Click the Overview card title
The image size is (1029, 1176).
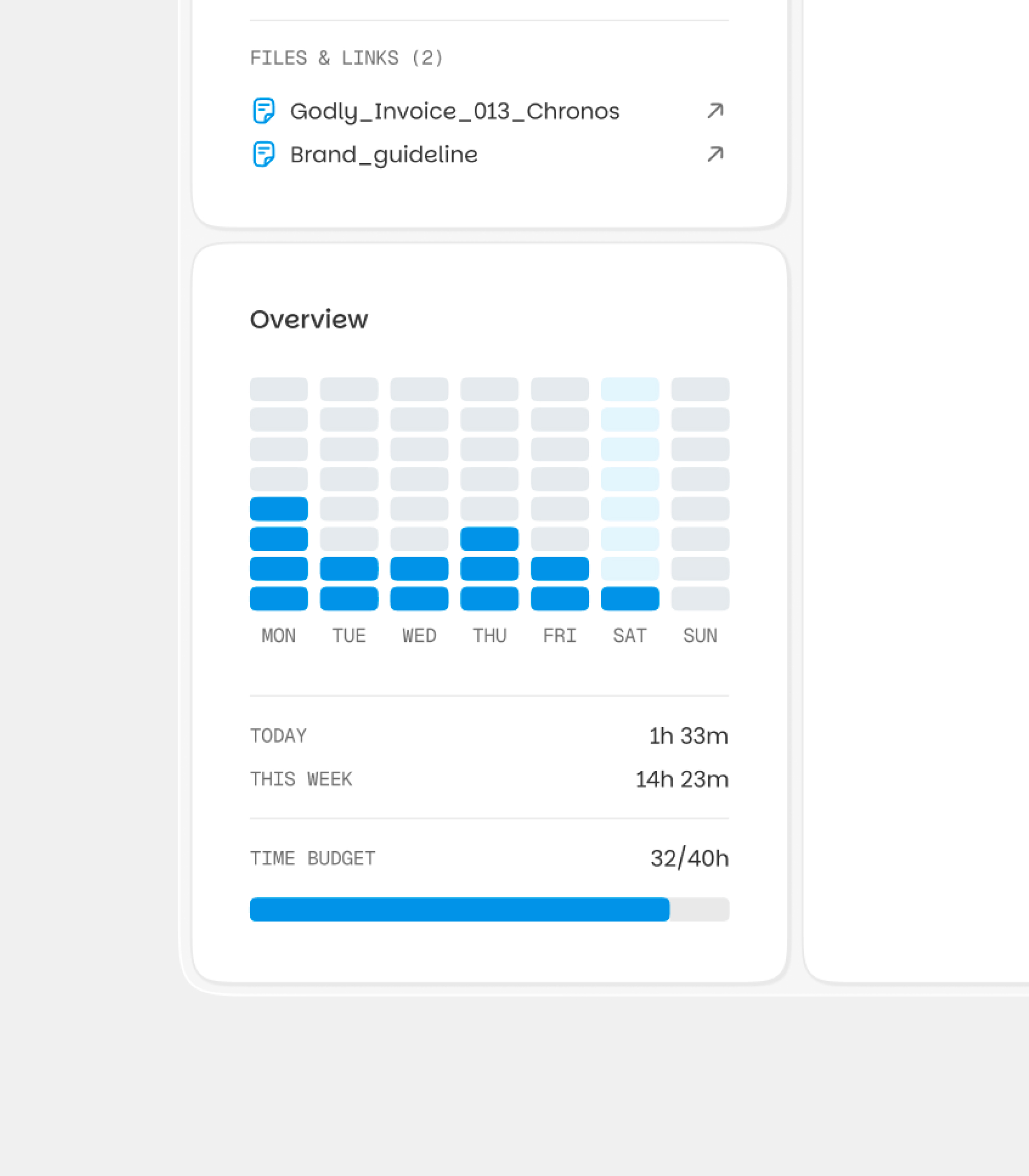[309, 319]
